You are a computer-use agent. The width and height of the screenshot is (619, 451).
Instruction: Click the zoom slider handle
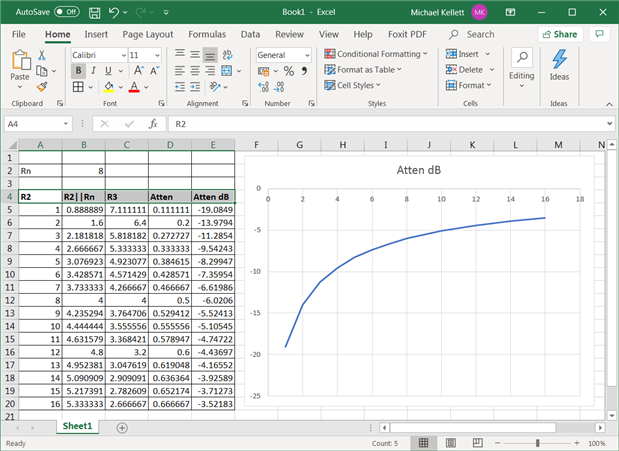[x=538, y=442]
